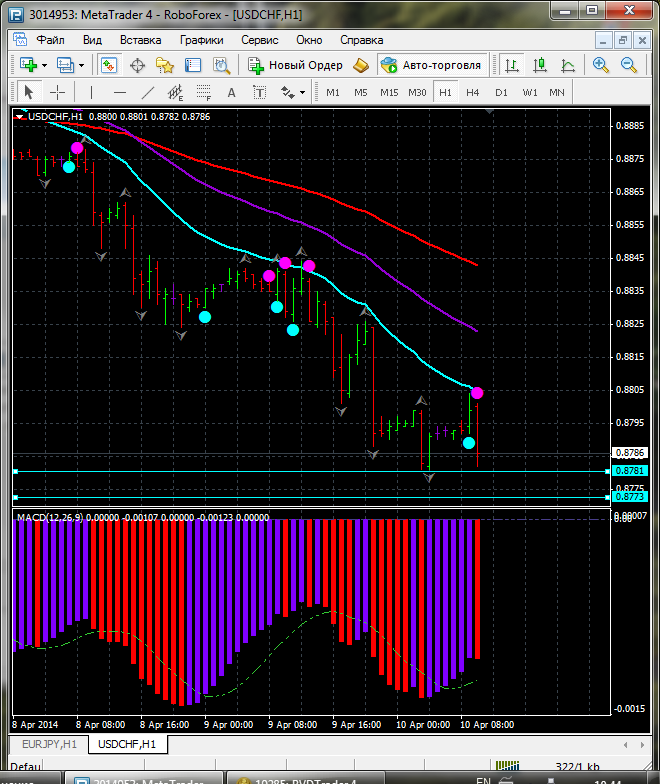Open MetaTrader window from the taskbar
Image resolution: width=660 pixels, height=784 pixels.
(x=142, y=780)
